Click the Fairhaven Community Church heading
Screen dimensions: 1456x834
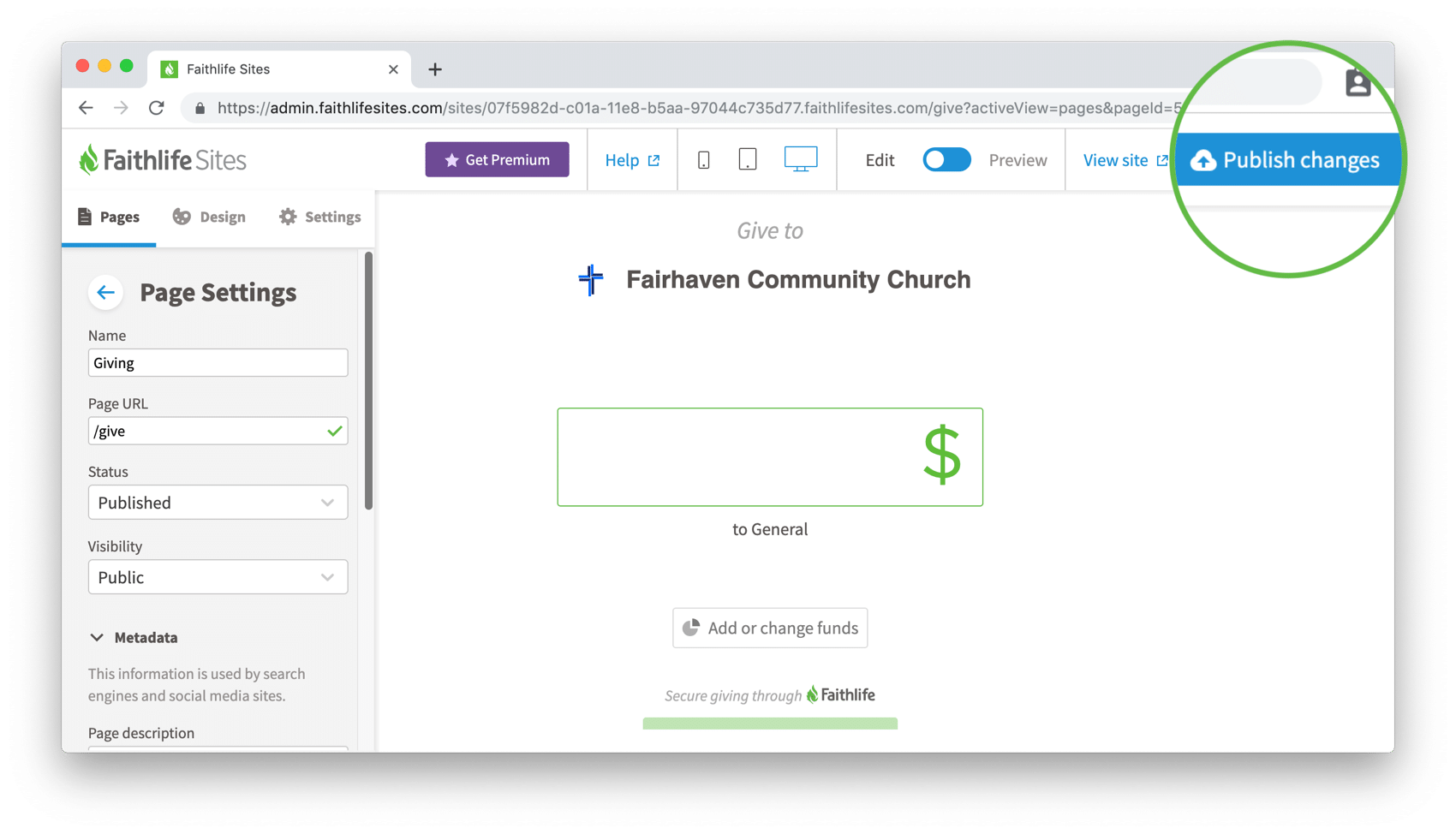click(x=798, y=279)
